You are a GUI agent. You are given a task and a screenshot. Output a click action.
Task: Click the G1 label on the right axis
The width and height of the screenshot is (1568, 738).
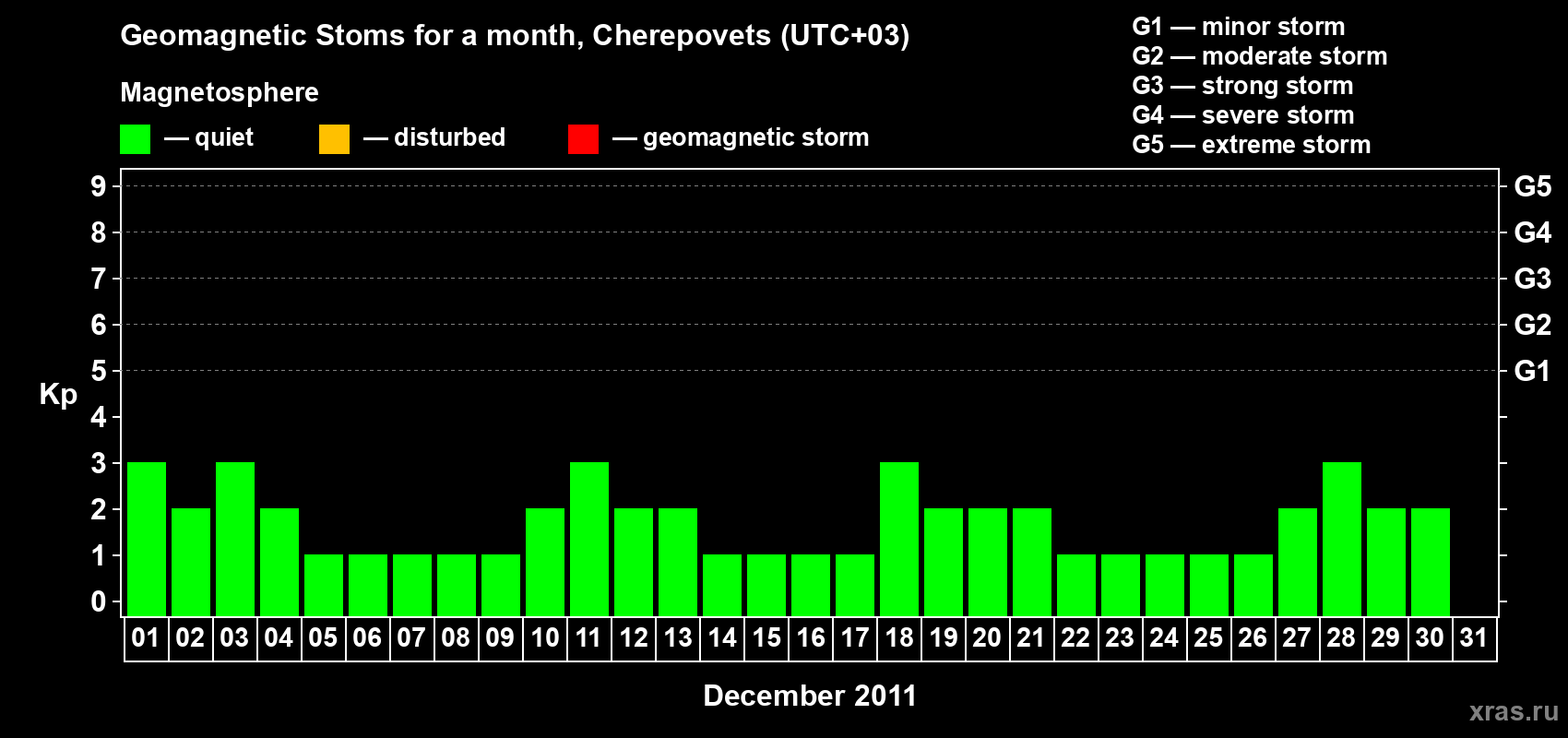click(x=1533, y=371)
